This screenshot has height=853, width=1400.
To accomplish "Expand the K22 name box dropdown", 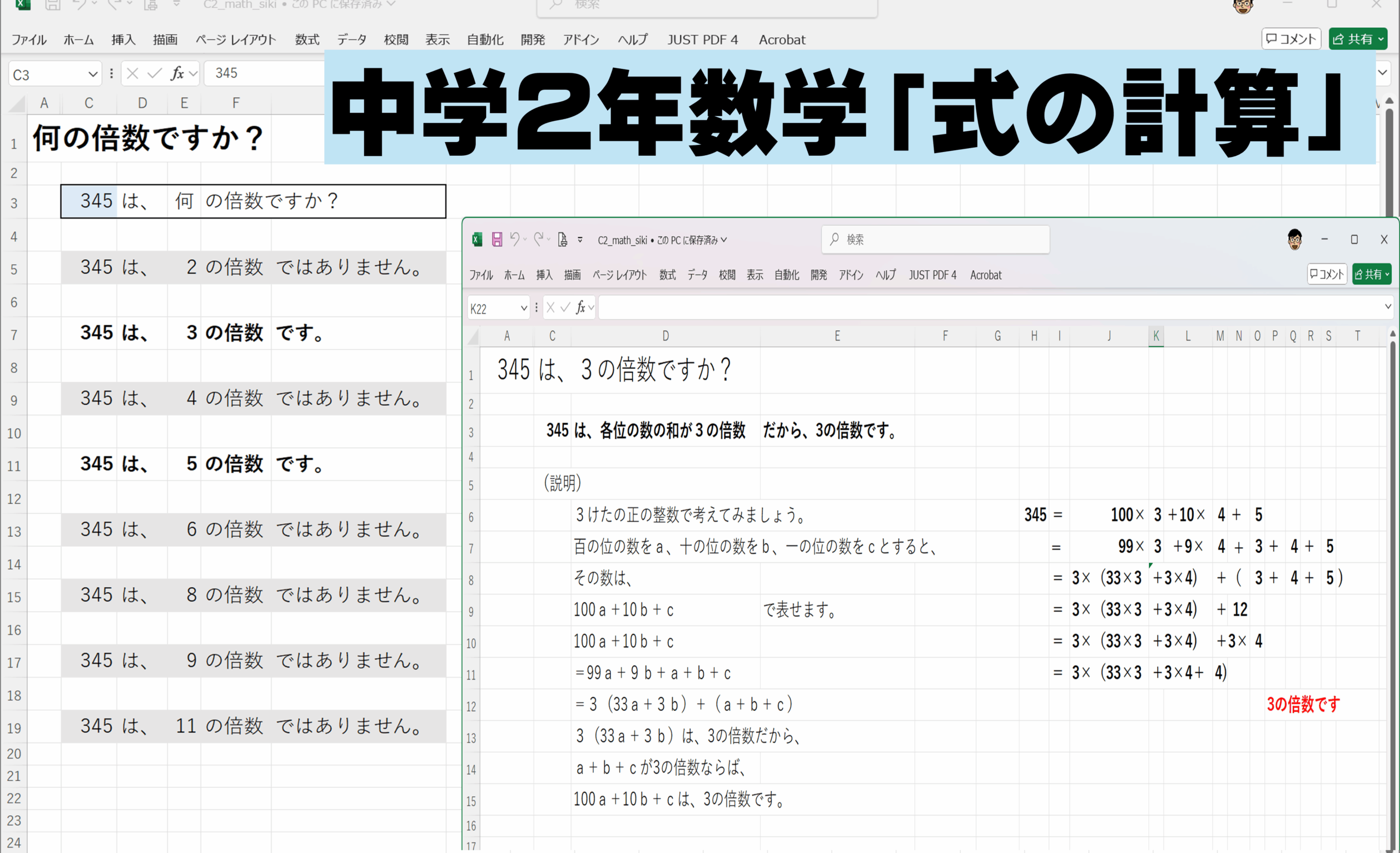I will tap(523, 308).
